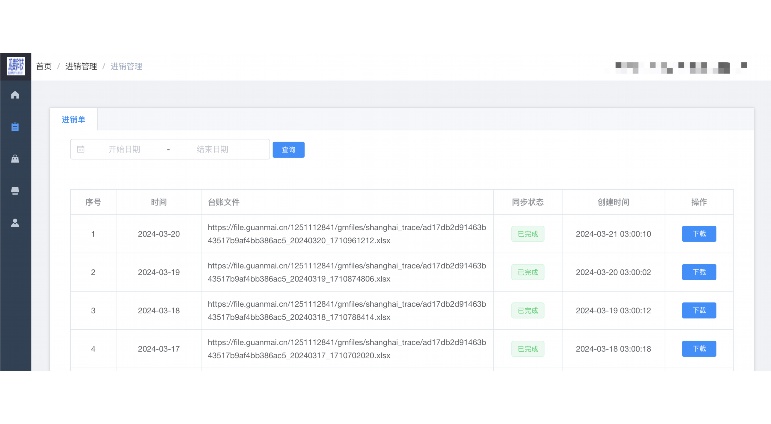Click the calendar icon in date range field
Image resolution: width=771 pixels, height=424 pixels.
(x=81, y=150)
